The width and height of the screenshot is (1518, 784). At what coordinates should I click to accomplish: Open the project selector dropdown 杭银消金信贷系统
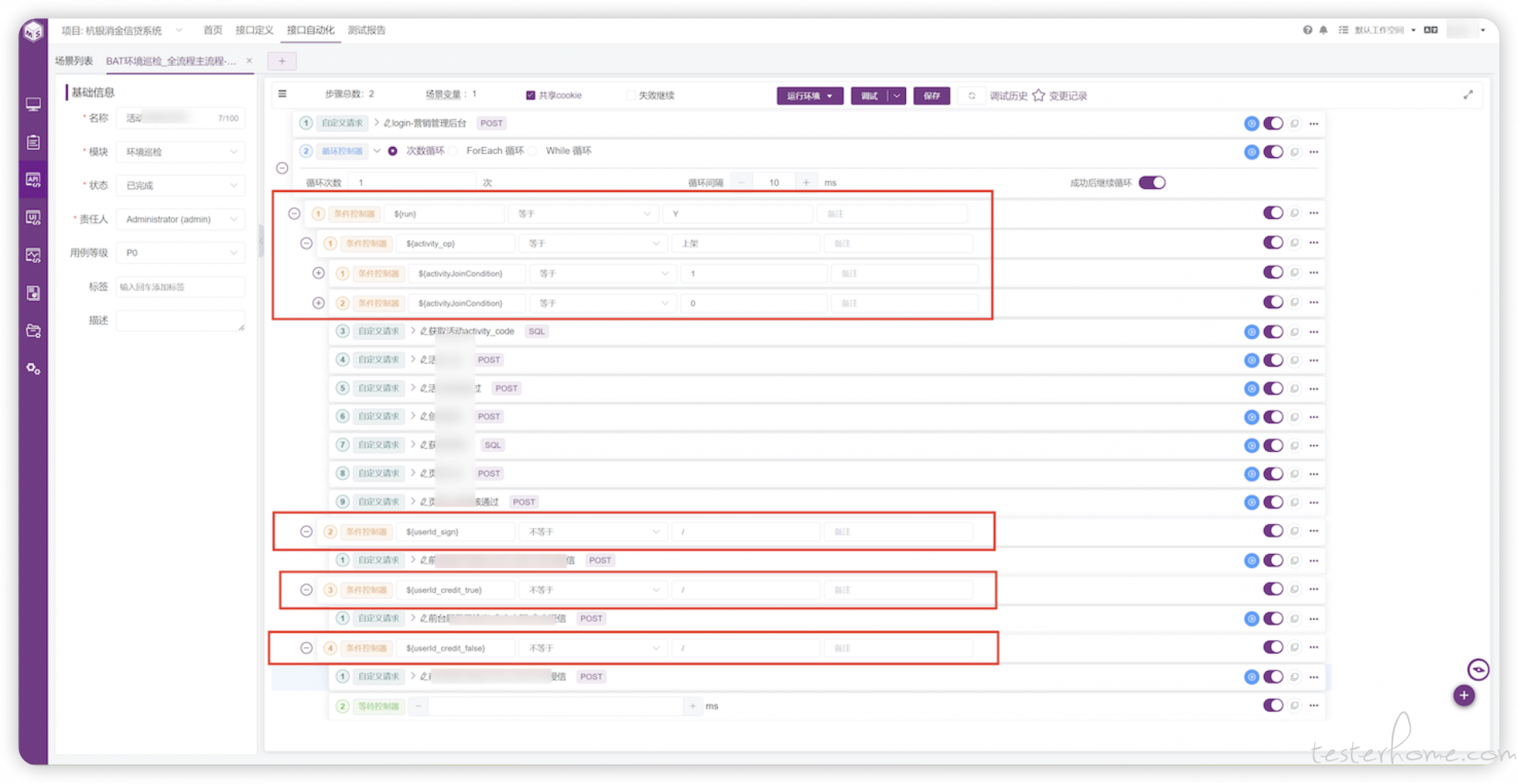click(123, 31)
